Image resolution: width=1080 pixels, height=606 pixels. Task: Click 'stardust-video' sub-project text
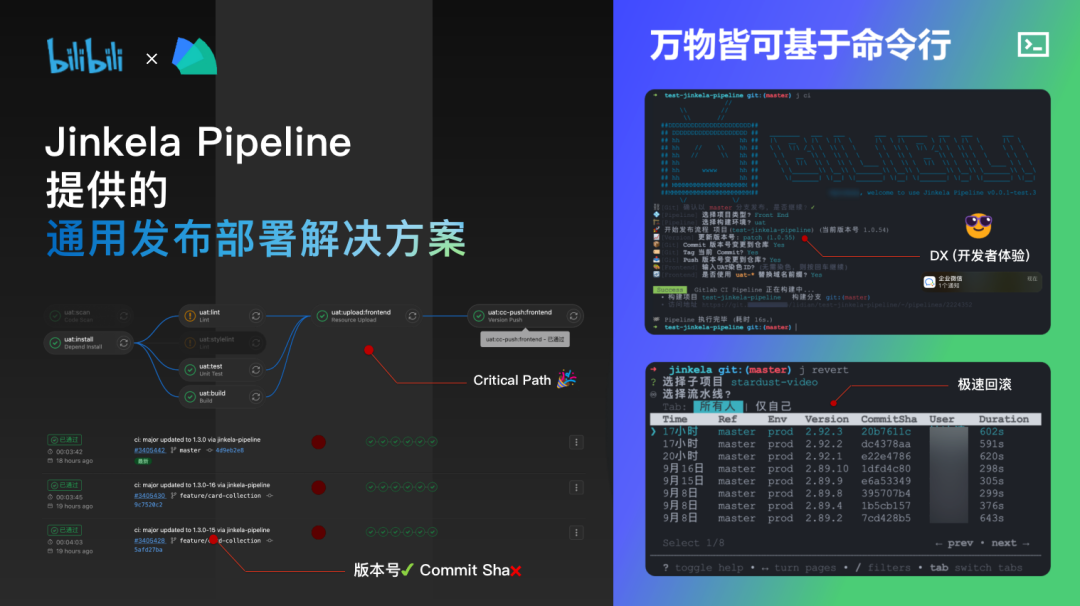[774, 382]
